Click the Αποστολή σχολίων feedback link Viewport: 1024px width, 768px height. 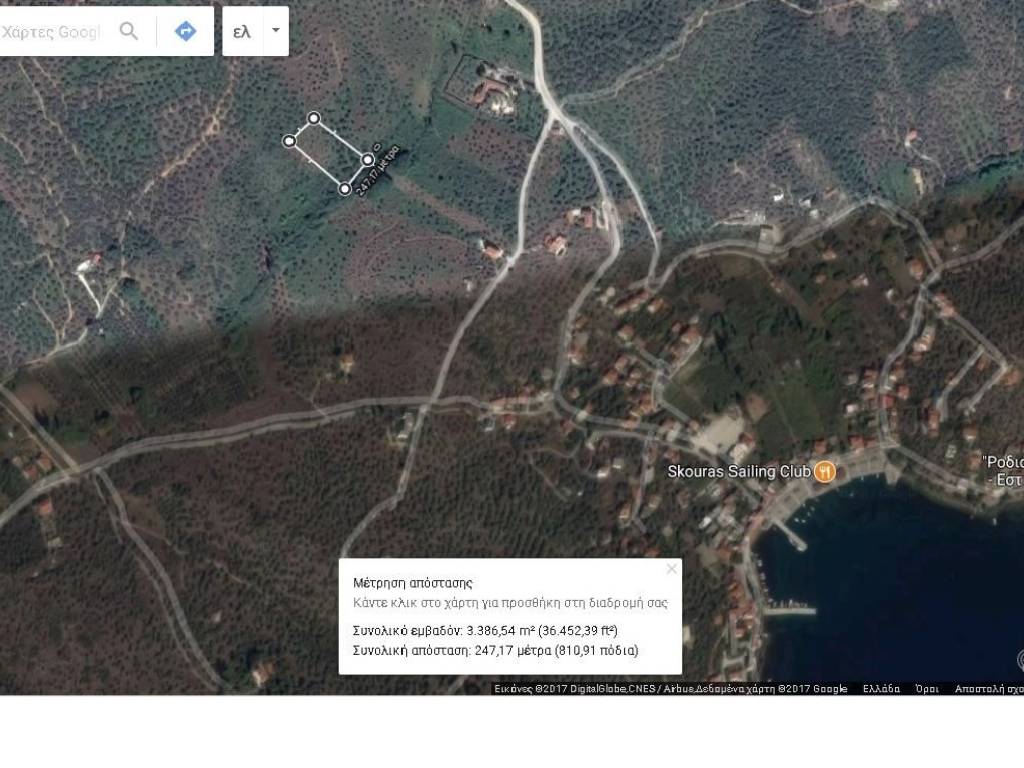click(x=988, y=688)
